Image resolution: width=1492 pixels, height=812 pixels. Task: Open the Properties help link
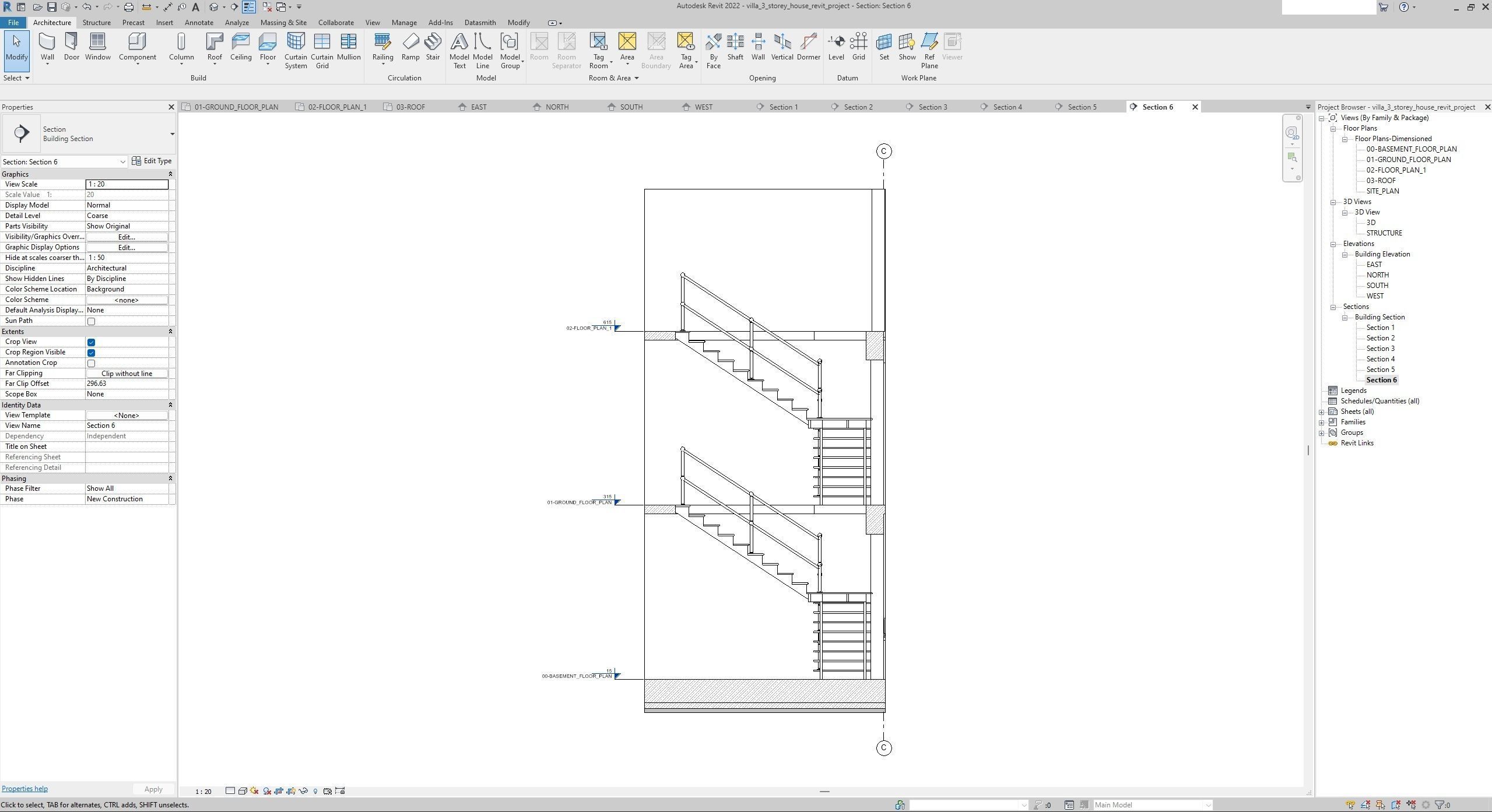(24, 789)
